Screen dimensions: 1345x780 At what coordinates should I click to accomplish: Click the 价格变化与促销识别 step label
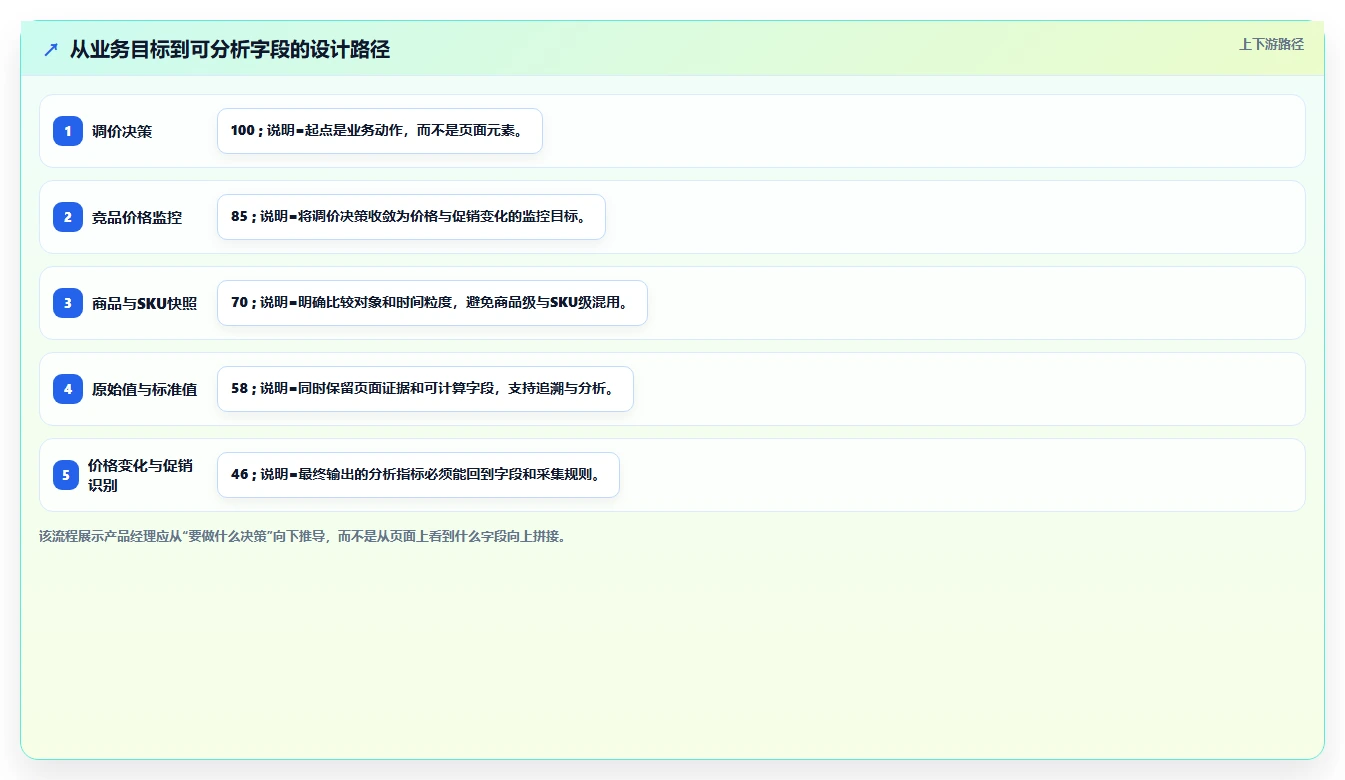[x=140, y=475]
